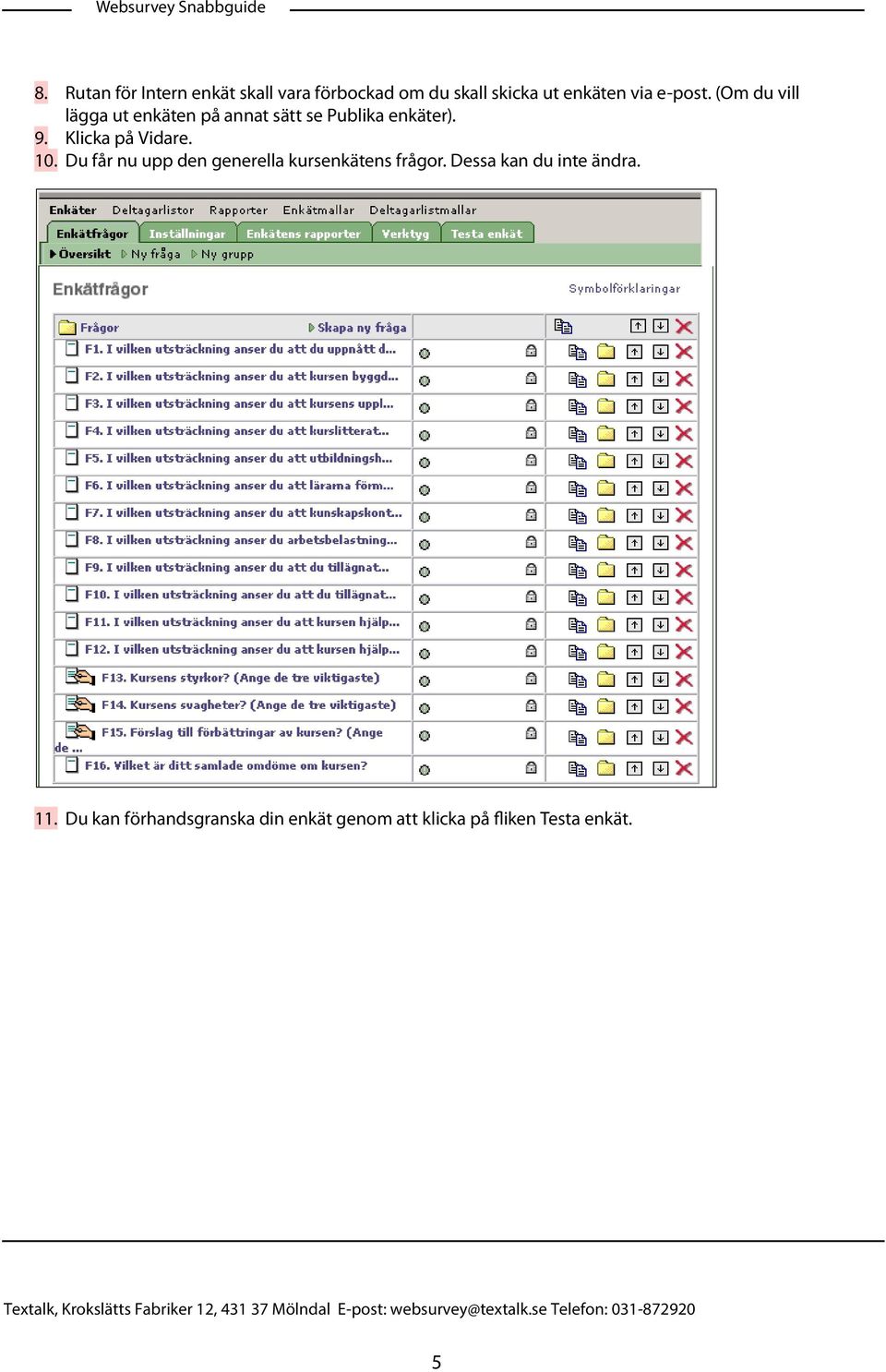Screen dimensions: 886x1372
Task: Open question F8 about arbetsbelastning
Action: pos(241,540)
